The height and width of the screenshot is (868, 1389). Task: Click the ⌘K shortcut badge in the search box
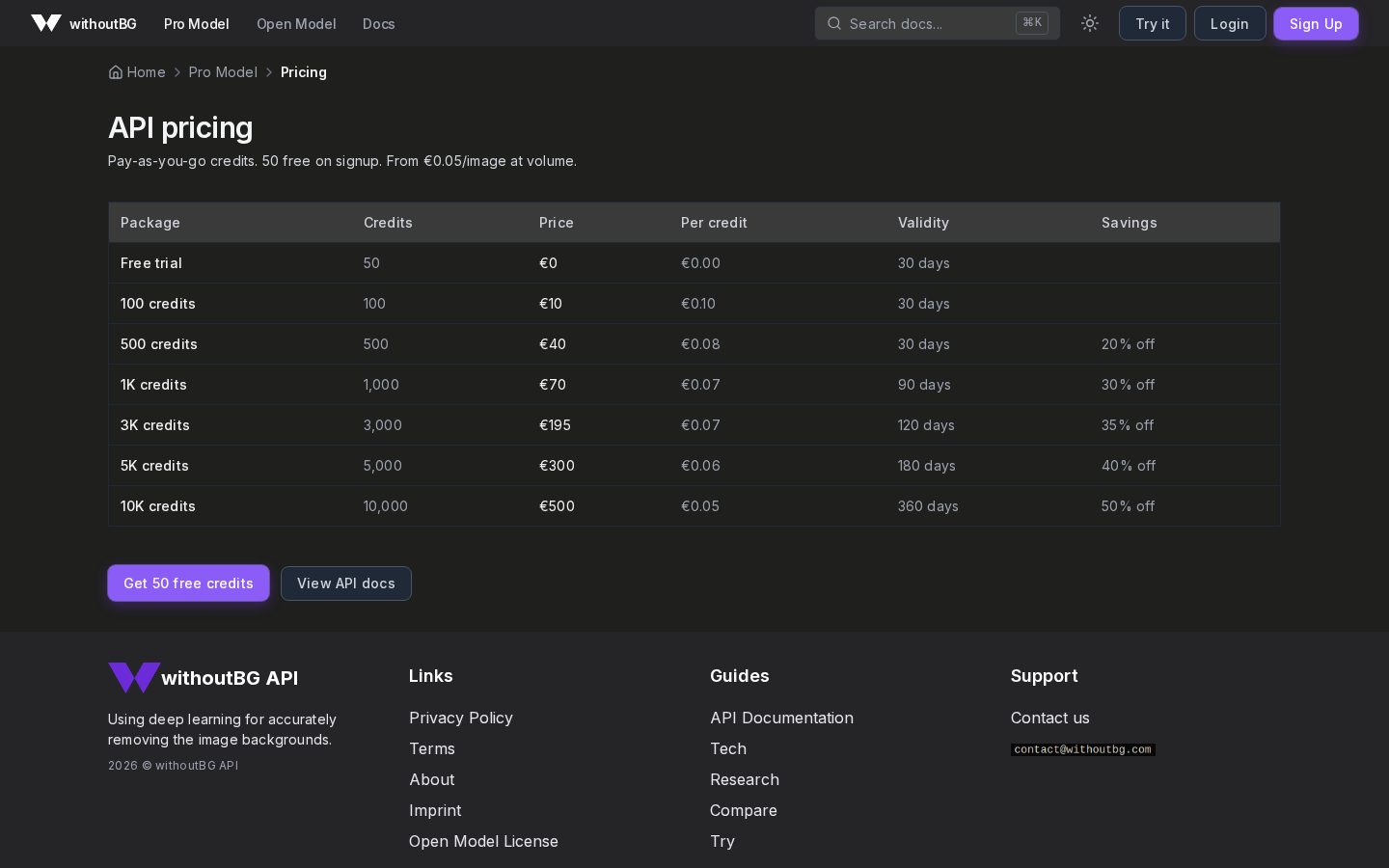(x=1032, y=22)
